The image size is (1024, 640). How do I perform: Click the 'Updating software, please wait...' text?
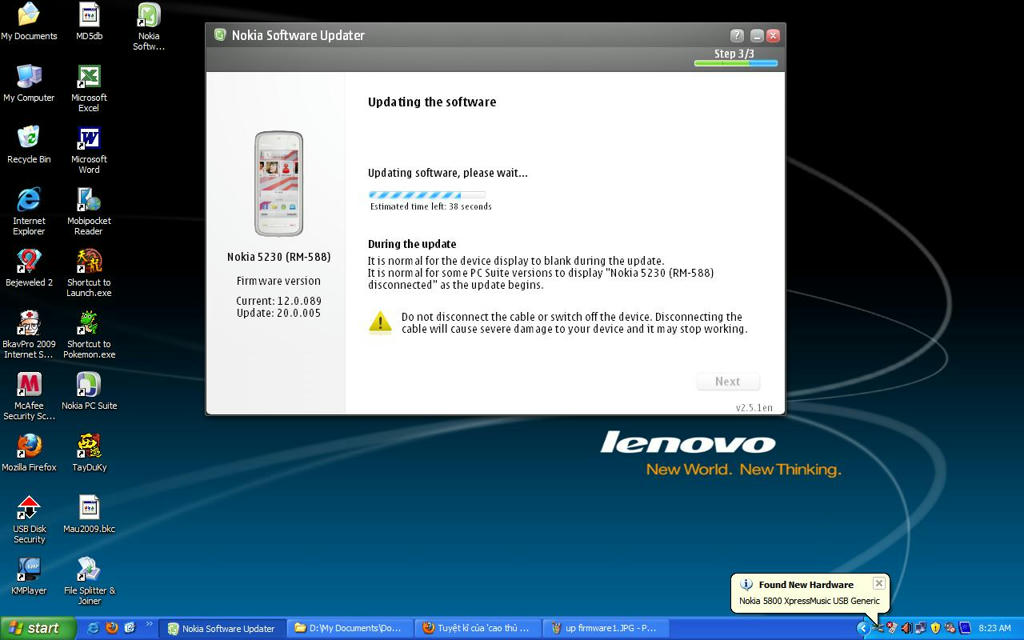tap(447, 173)
